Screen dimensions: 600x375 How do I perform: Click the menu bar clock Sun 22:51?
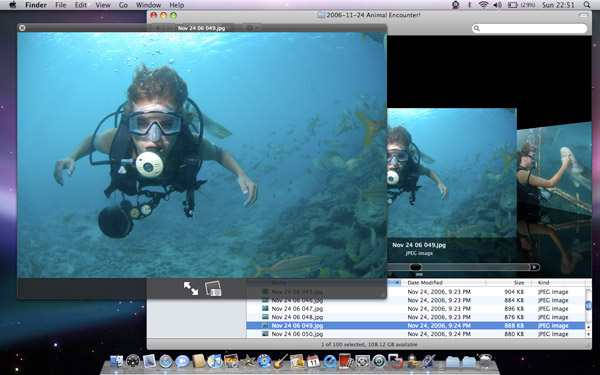[558, 5]
